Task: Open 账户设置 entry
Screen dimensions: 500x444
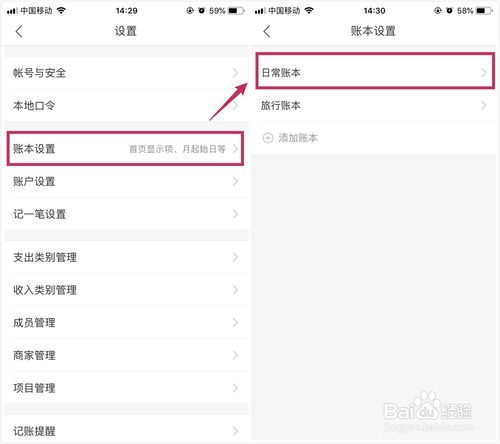Action: click(x=126, y=181)
